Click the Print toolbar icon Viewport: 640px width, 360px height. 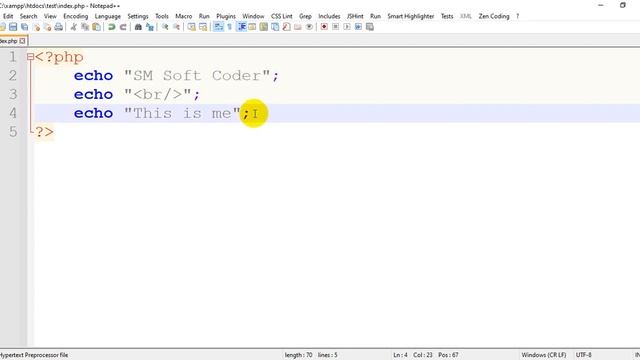[x=59, y=27]
